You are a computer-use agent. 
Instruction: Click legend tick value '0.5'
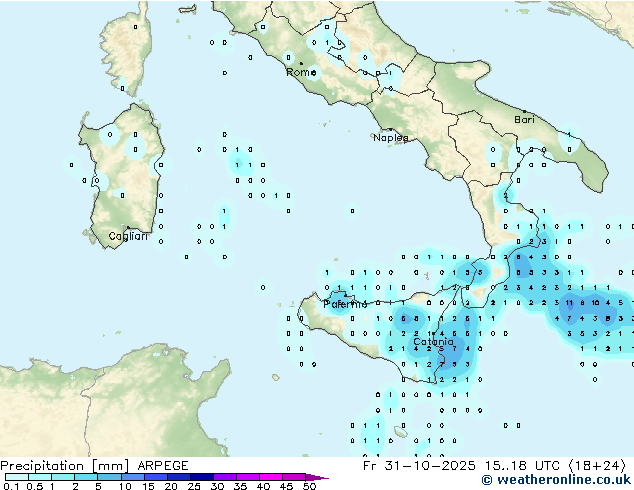(35, 486)
